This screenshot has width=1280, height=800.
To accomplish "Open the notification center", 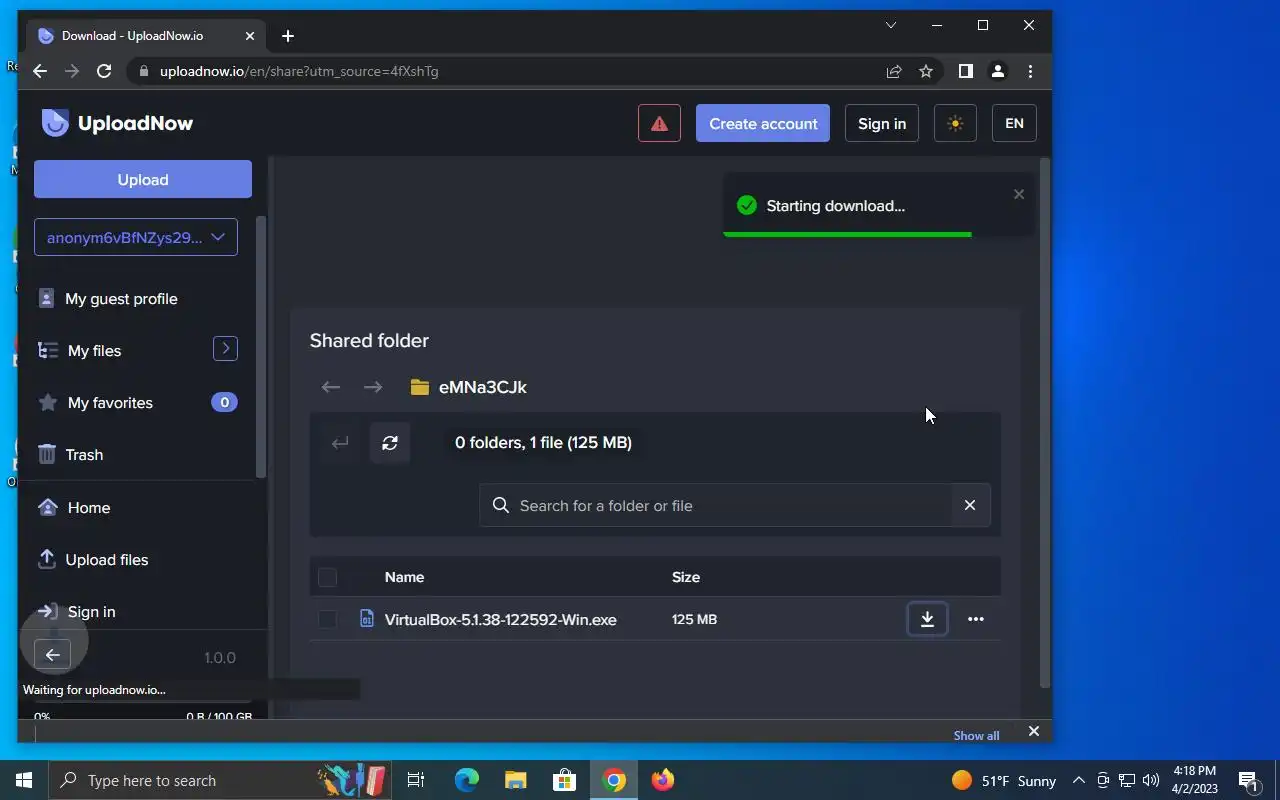I will [1249, 780].
